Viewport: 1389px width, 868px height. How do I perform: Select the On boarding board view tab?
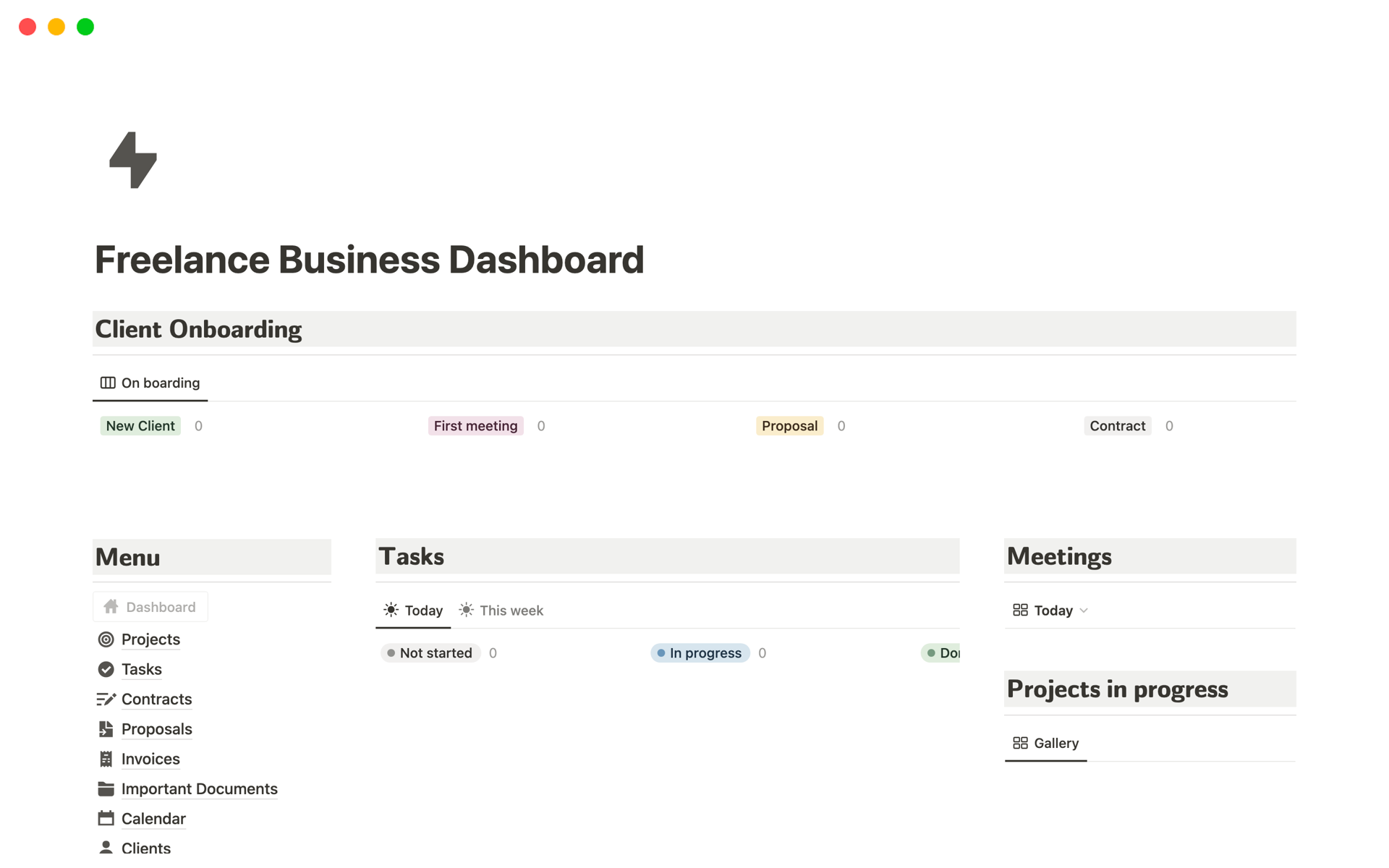150,383
